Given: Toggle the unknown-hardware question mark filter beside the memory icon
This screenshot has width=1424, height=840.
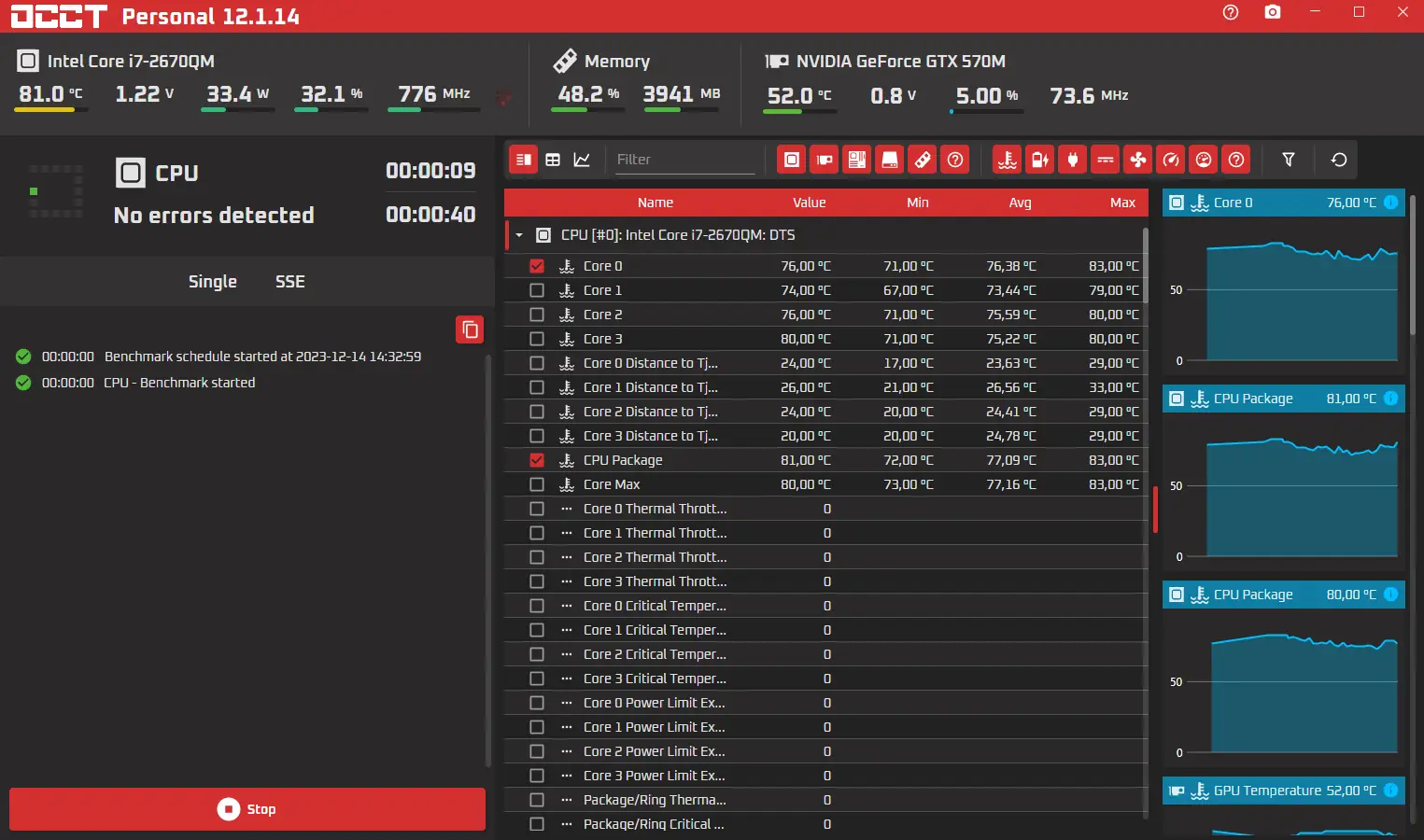Looking at the screenshot, I should [955, 160].
